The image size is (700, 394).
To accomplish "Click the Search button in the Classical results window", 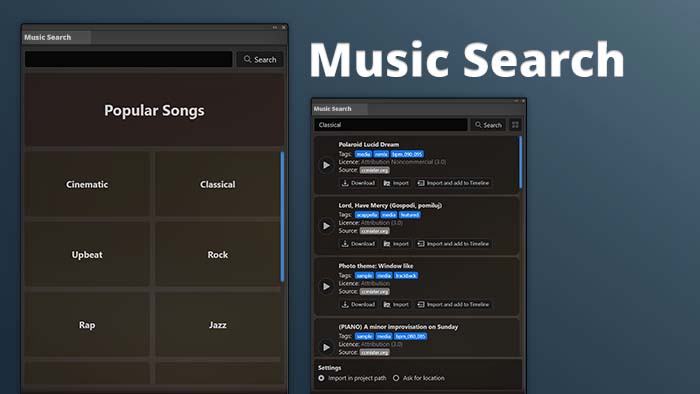I will tap(488, 125).
